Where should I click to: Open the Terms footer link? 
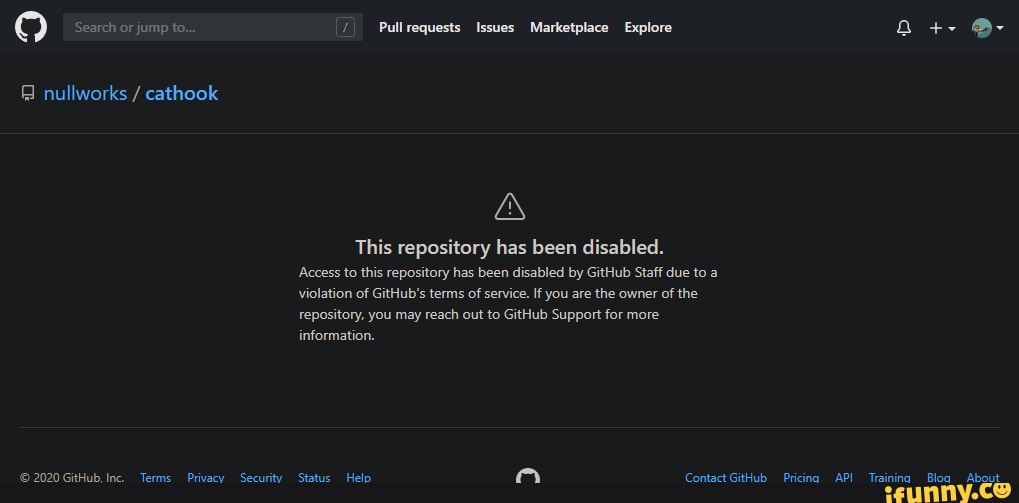(x=155, y=478)
